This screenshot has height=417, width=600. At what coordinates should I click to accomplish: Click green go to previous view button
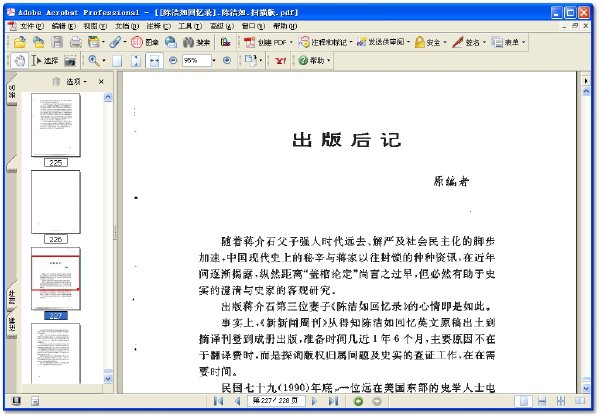point(358,401)
